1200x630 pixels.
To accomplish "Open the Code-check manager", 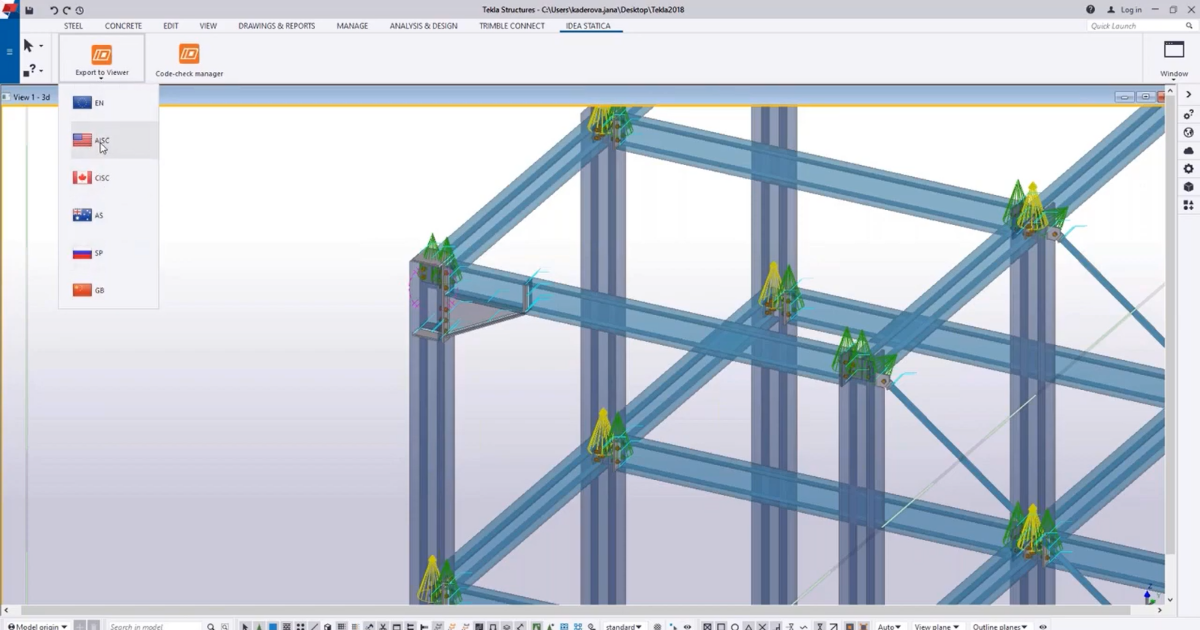I will [x=189, y=59].
